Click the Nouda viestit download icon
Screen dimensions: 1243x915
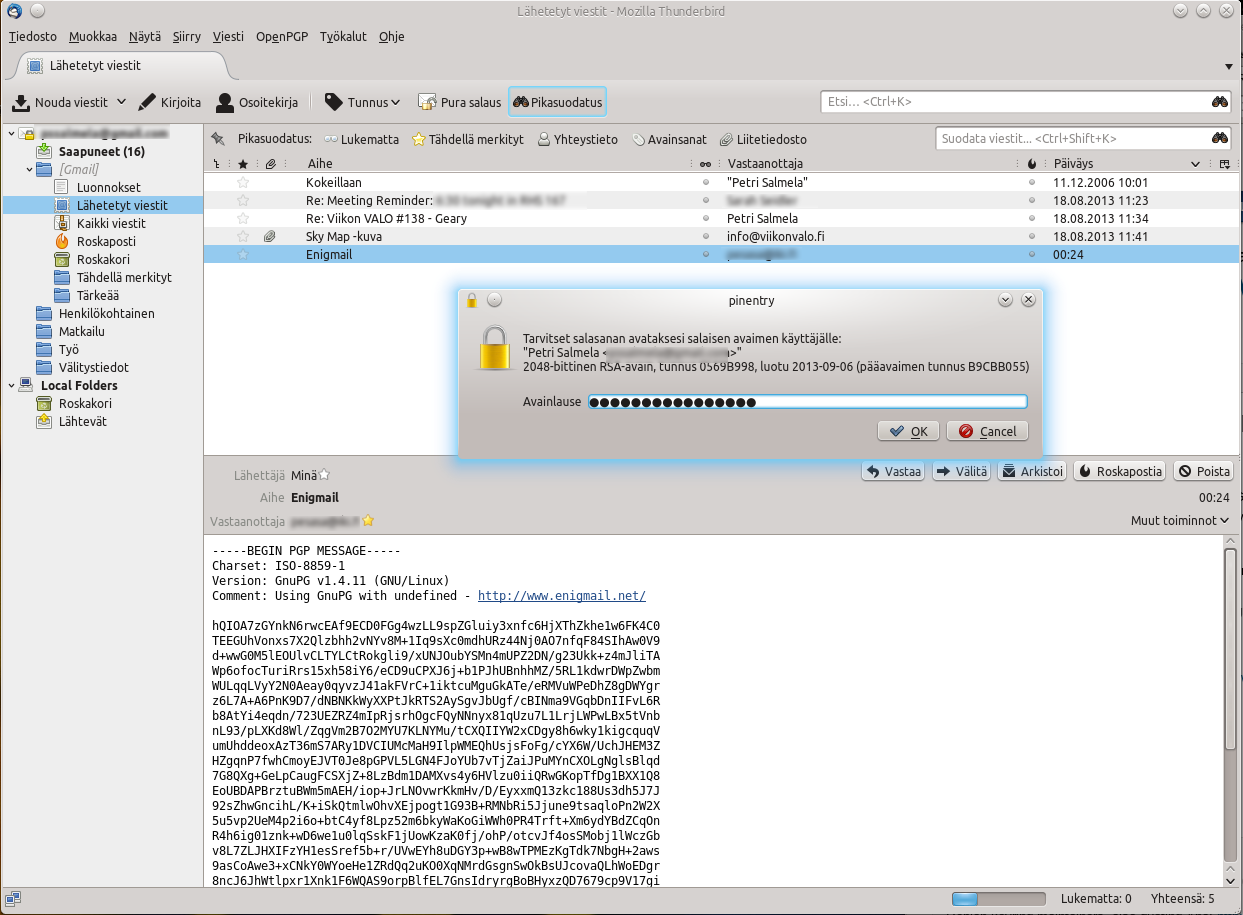[x=20, y=102]
